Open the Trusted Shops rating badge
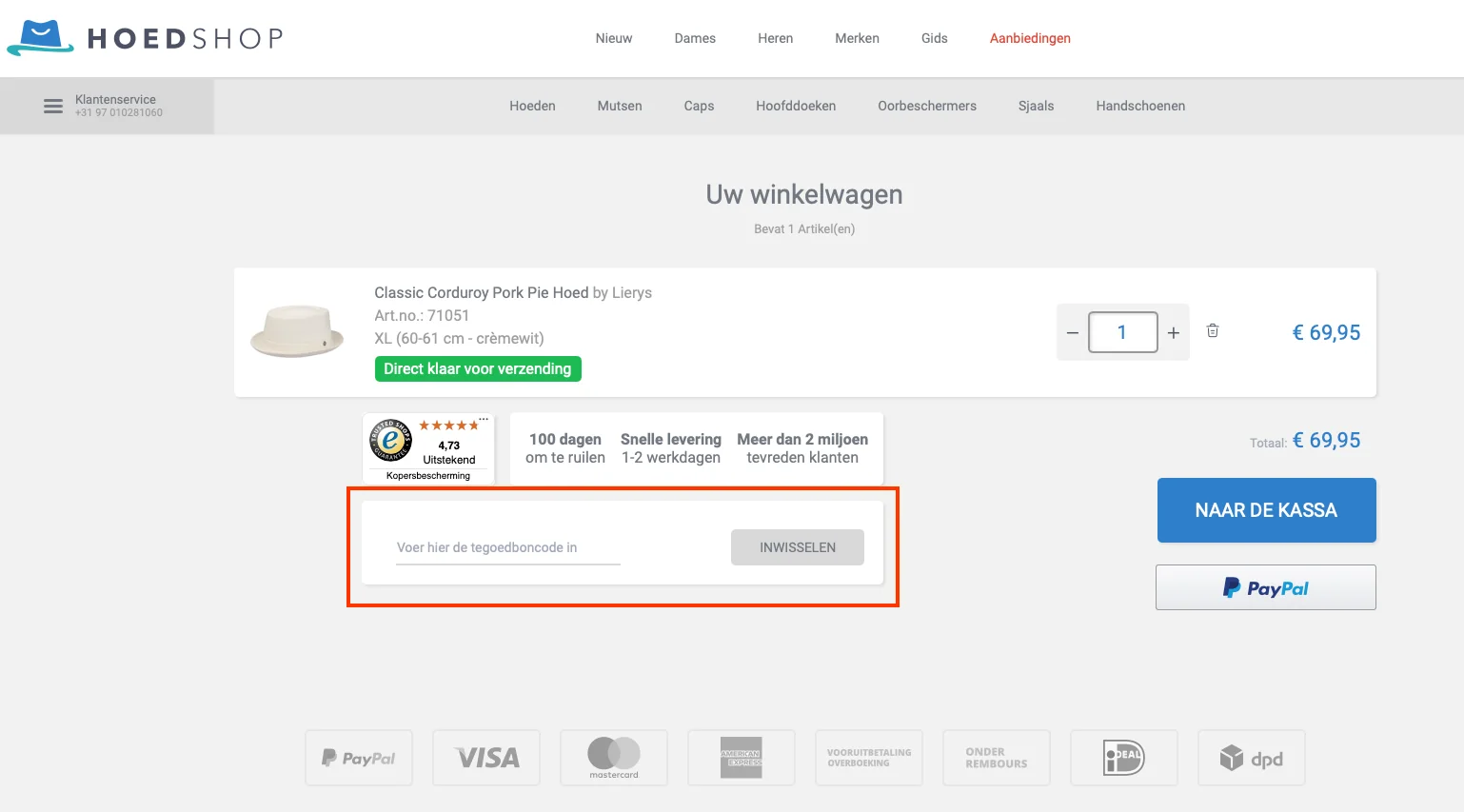Image resolution: width=1464 pixels, height=812 pixels. (x=428, y=448)
